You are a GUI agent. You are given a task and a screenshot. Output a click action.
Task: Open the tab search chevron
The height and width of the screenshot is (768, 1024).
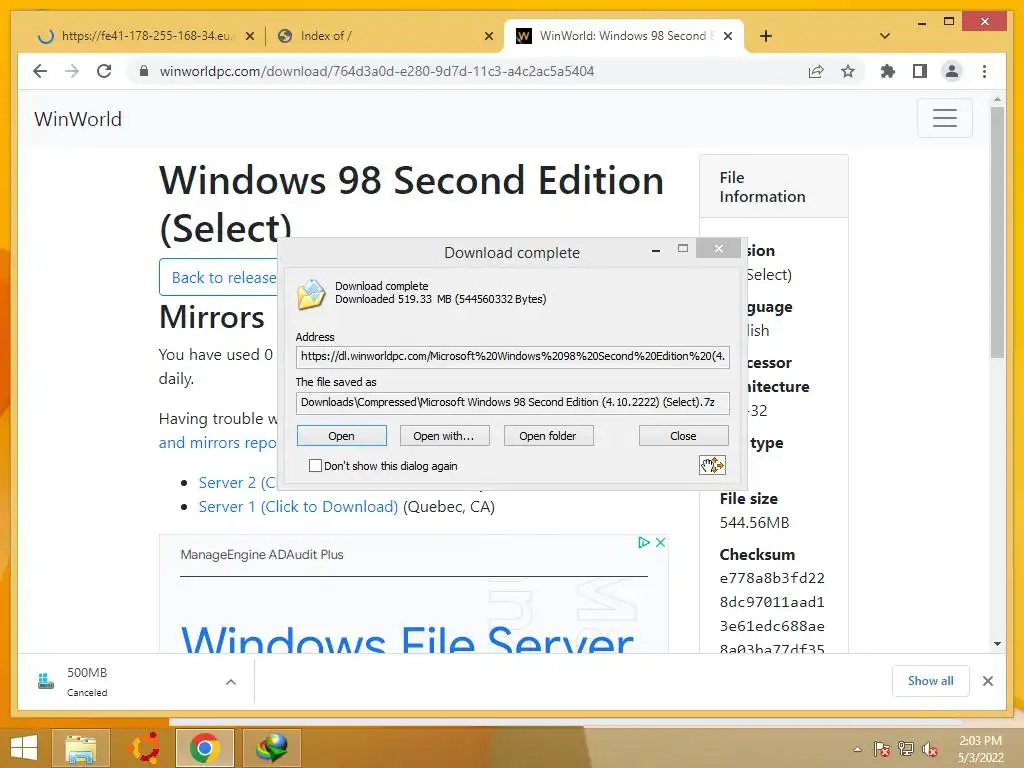[885, 36]
